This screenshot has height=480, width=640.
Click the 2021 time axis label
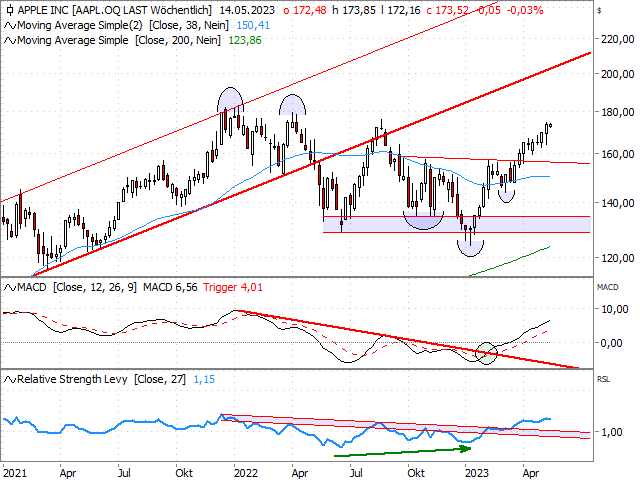[x=15, y=473]
